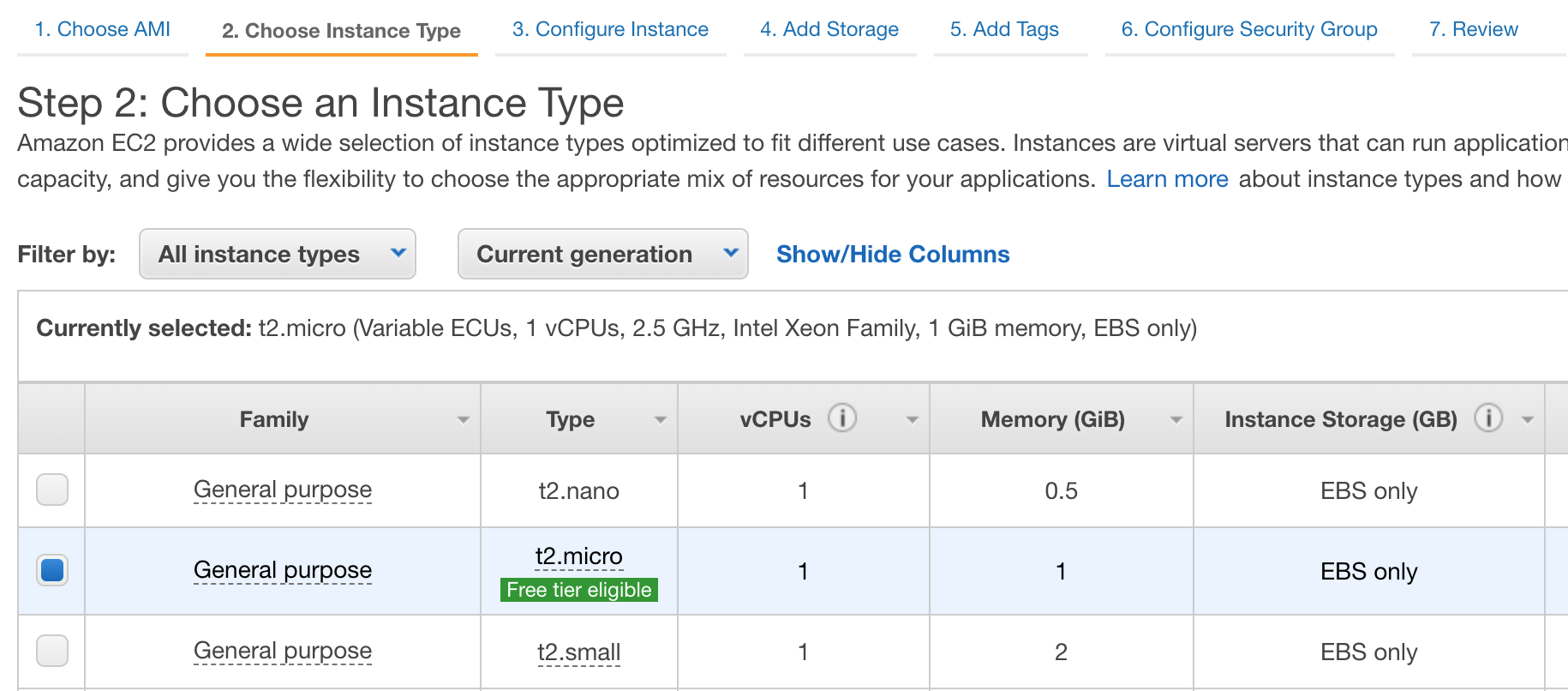Click the Free tier eligible badge
The image size is (1568, 691).
[579, 590]
